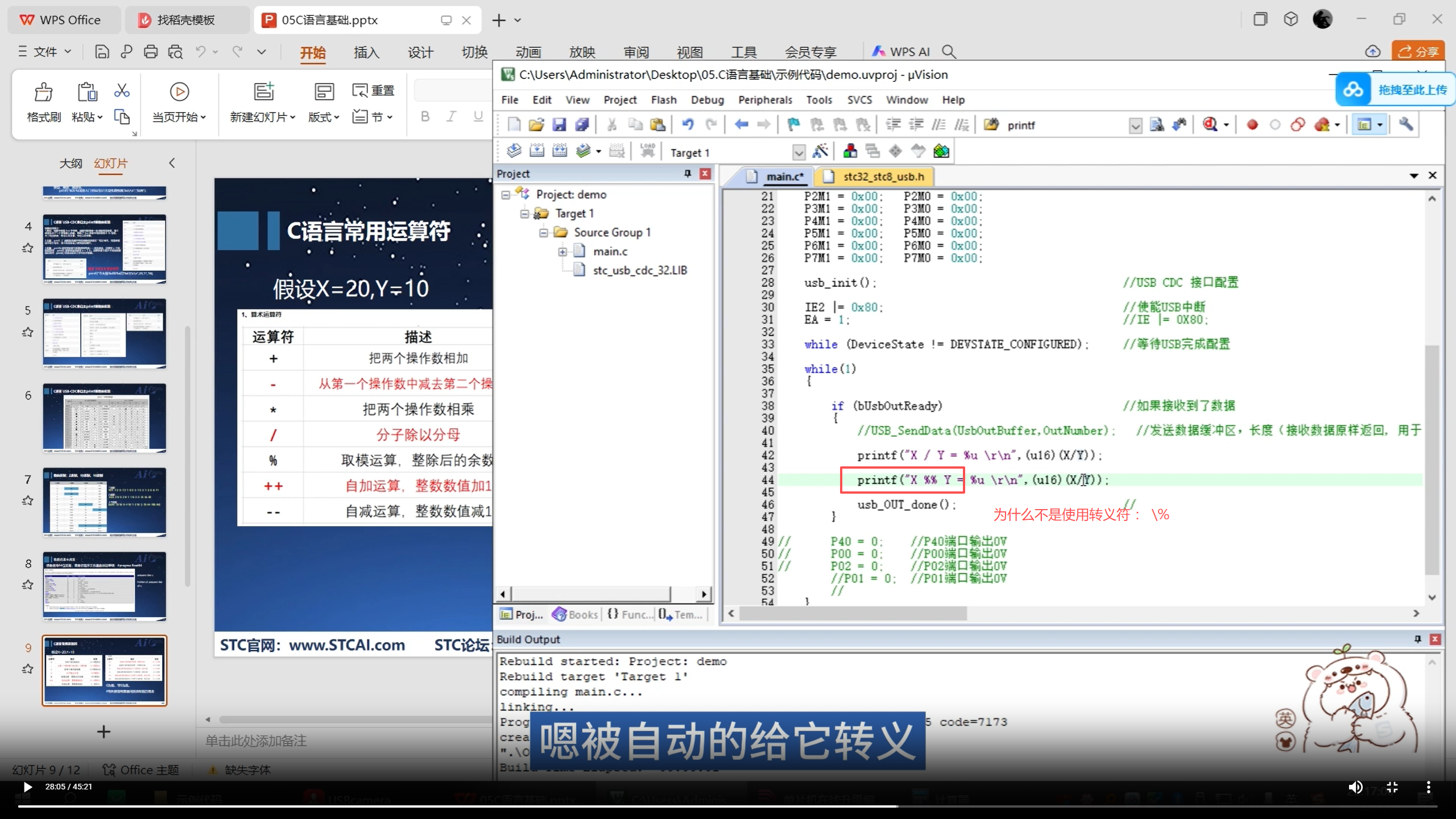Click the video progress bar
1456x819 pixels.
727,806
